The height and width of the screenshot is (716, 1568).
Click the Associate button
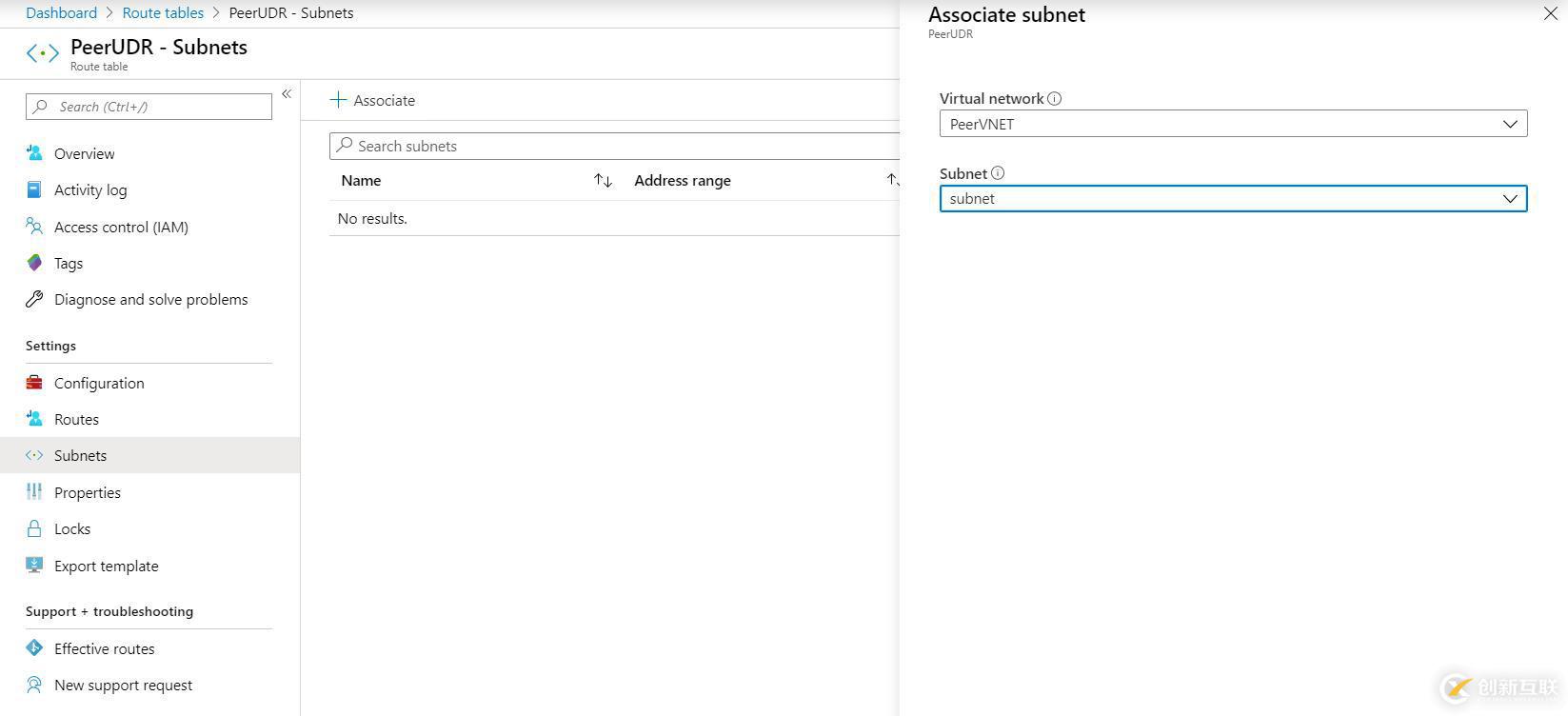click(372, 100)
